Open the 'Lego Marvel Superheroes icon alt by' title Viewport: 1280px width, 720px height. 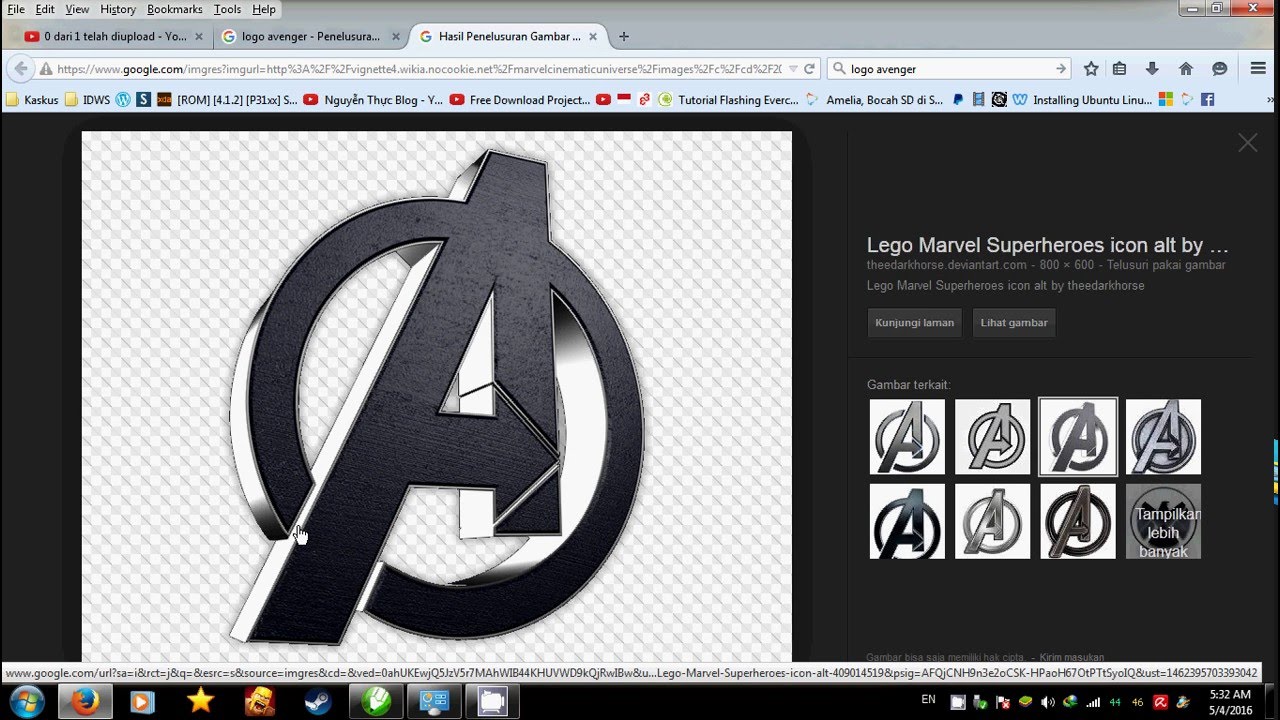[1047, 245]
